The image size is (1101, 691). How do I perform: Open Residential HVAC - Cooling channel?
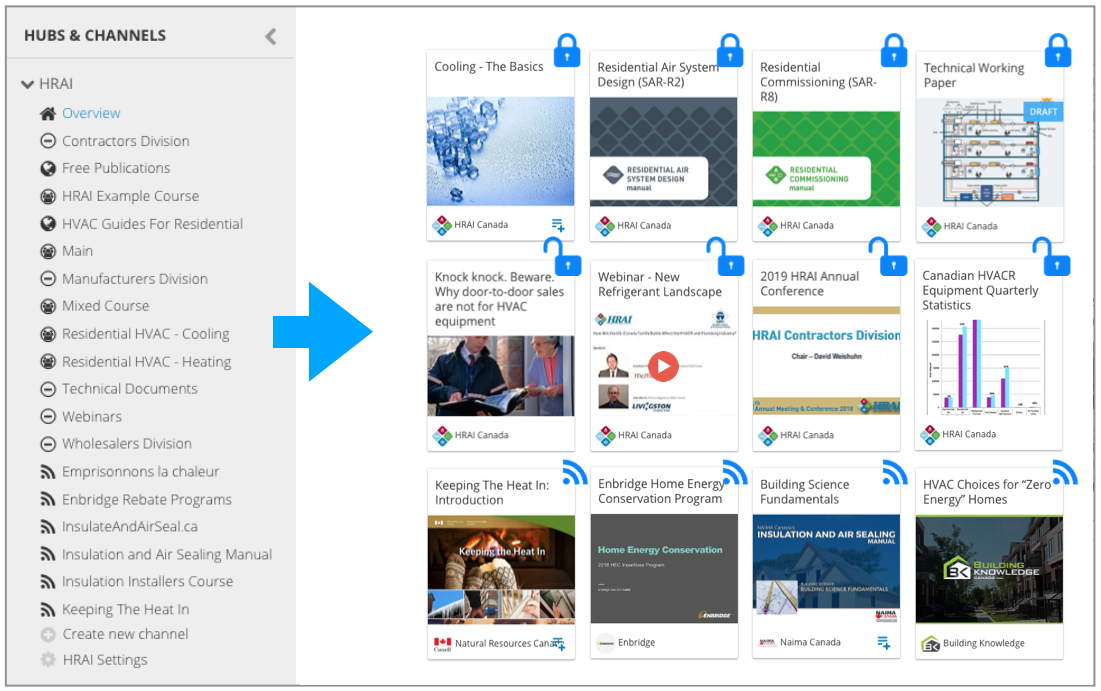pyautogui.click(x=145, y=334)
